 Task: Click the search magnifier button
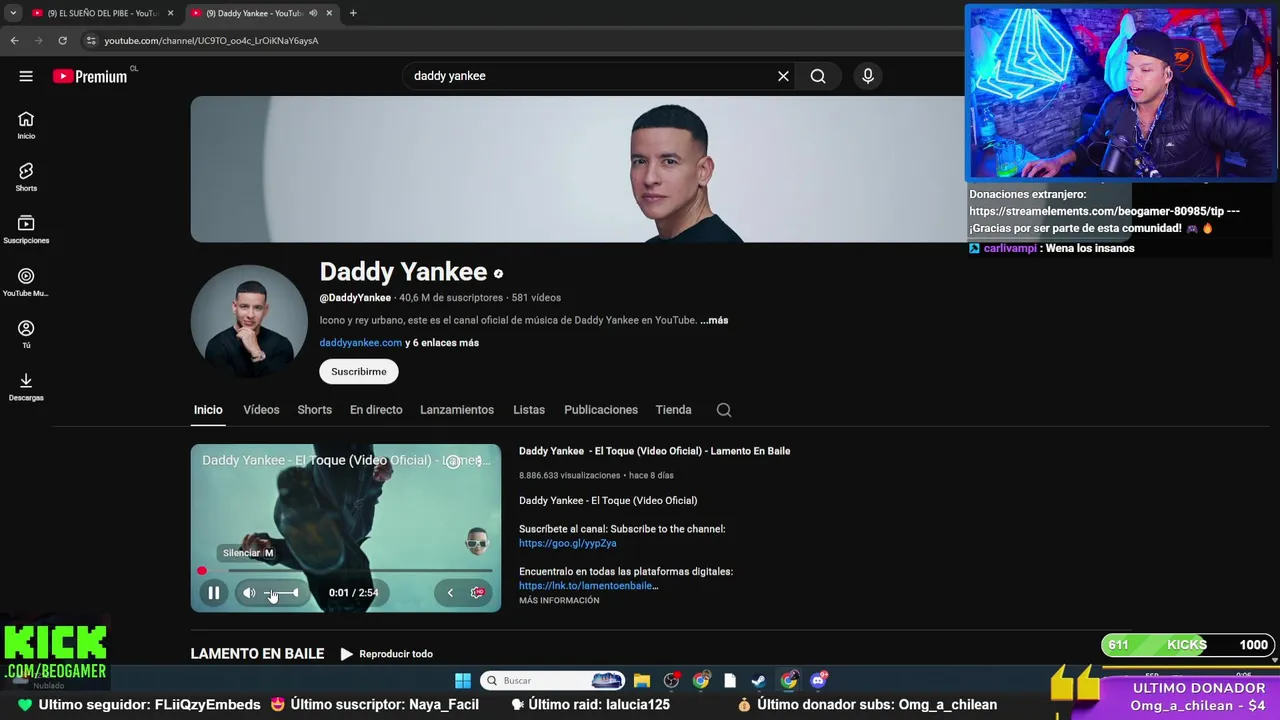[818, 76]
